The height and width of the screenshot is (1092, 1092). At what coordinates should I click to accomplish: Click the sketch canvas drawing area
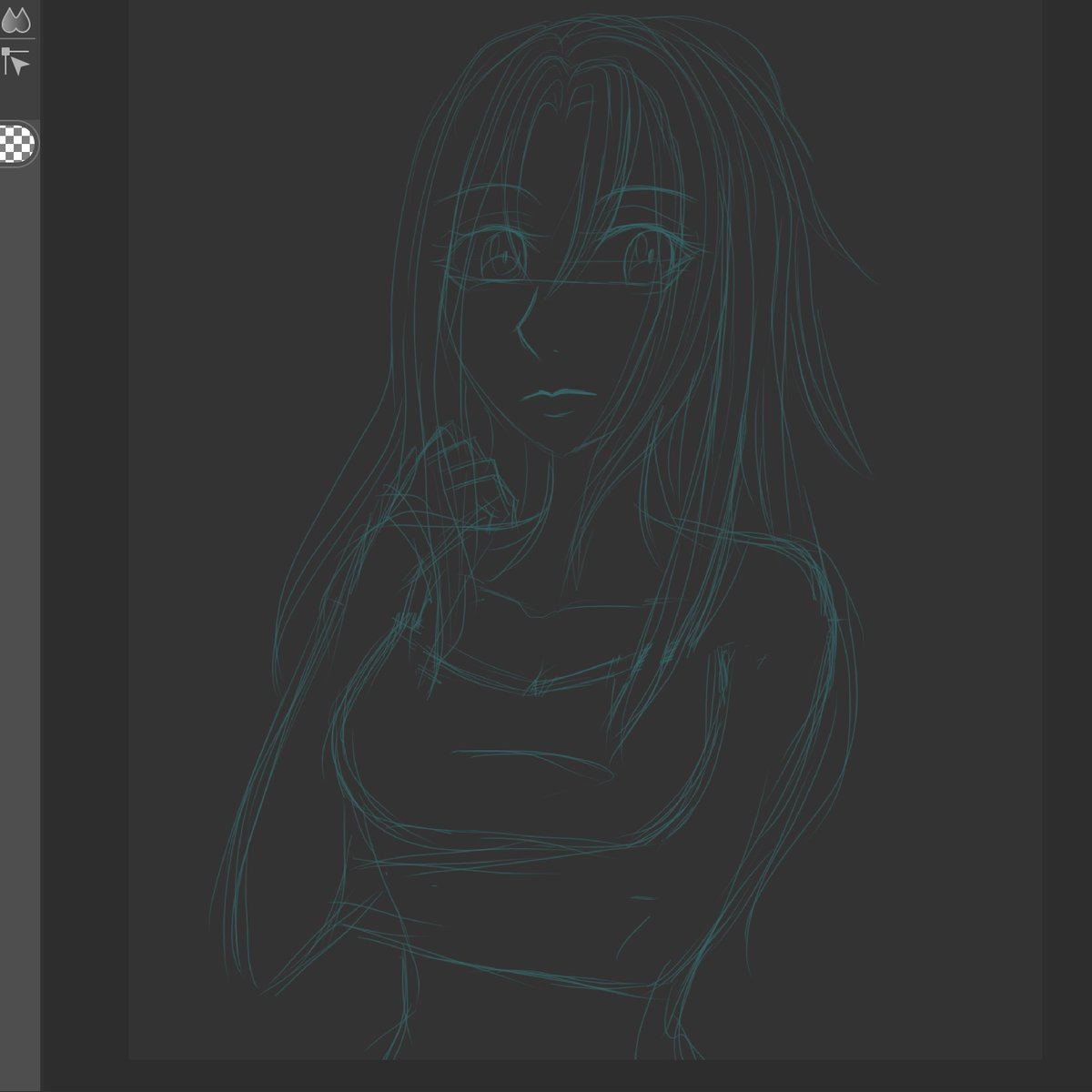click(x=584, y=530)
